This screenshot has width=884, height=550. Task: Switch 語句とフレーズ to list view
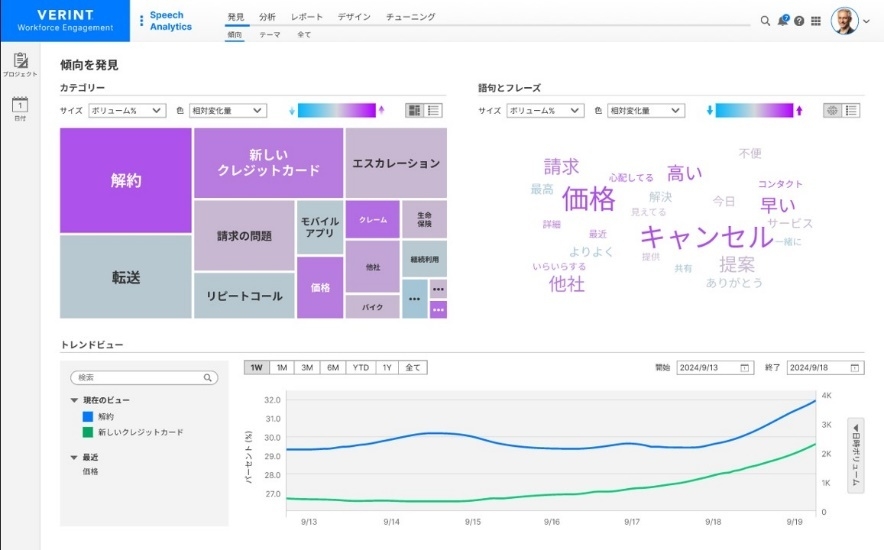coord(852,110)
